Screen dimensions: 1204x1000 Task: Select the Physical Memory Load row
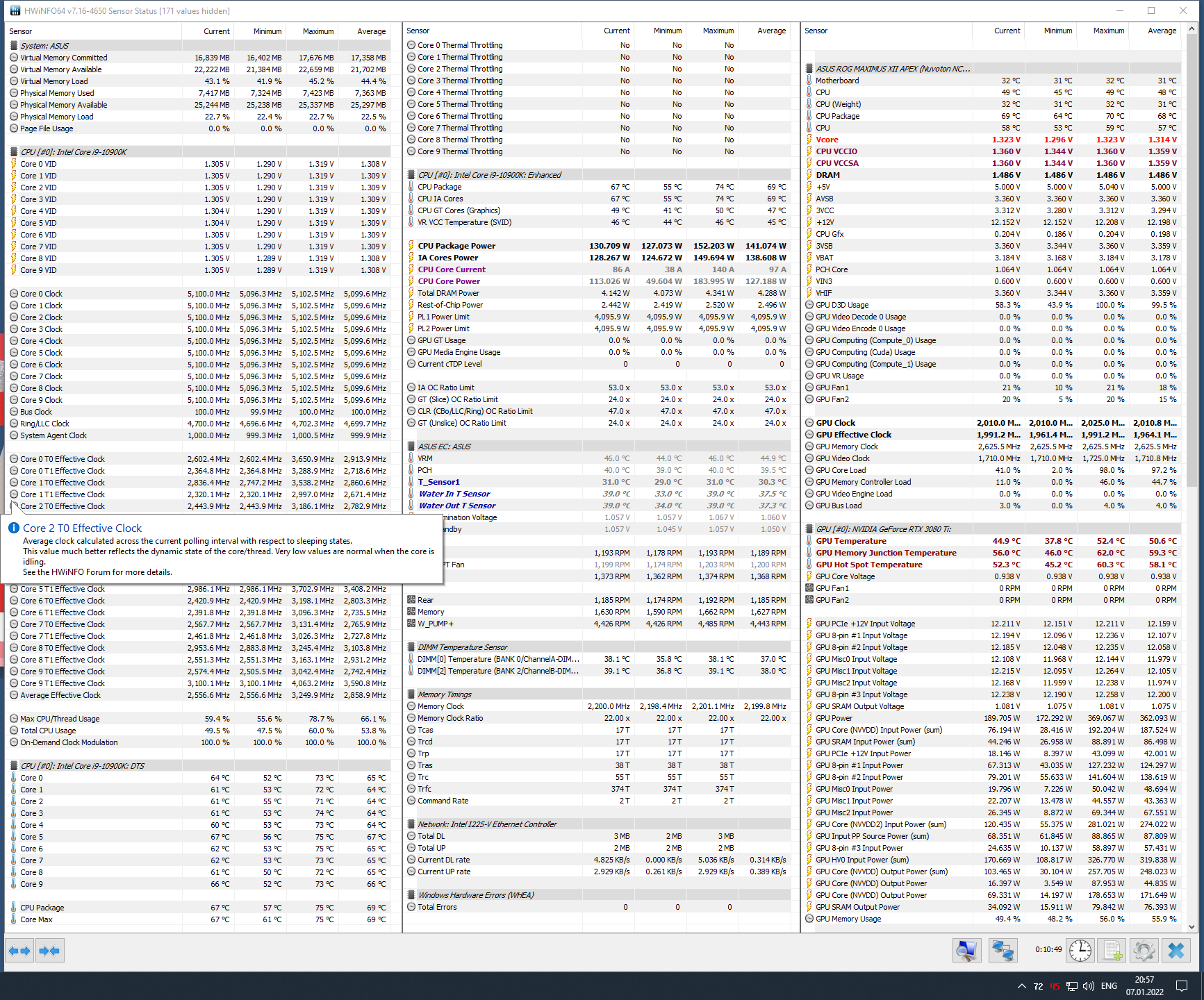tap(200, 117)
